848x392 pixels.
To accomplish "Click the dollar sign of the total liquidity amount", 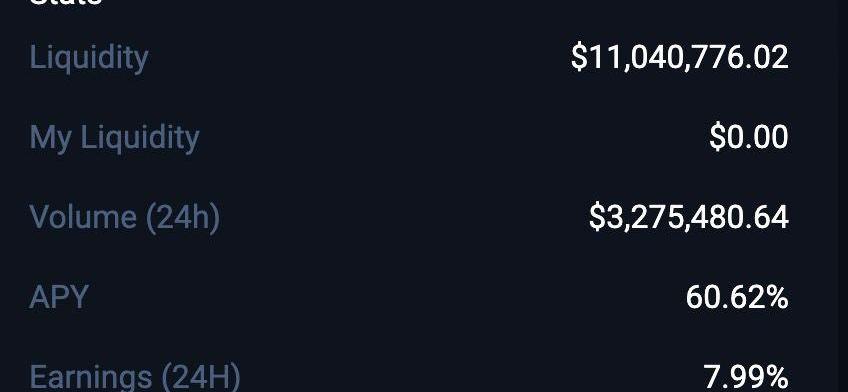I will [x=578, y=57].
